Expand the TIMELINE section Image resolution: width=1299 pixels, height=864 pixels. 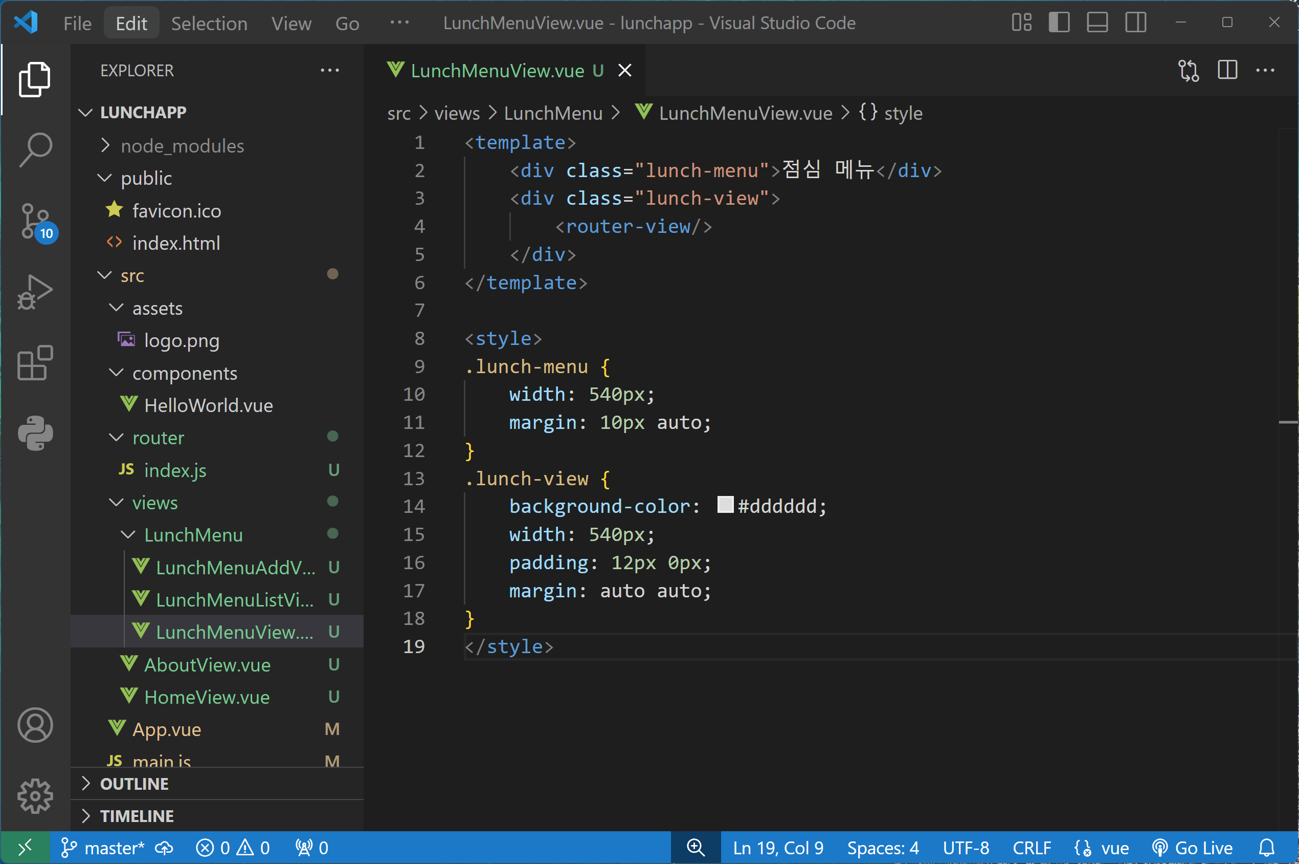217,816
